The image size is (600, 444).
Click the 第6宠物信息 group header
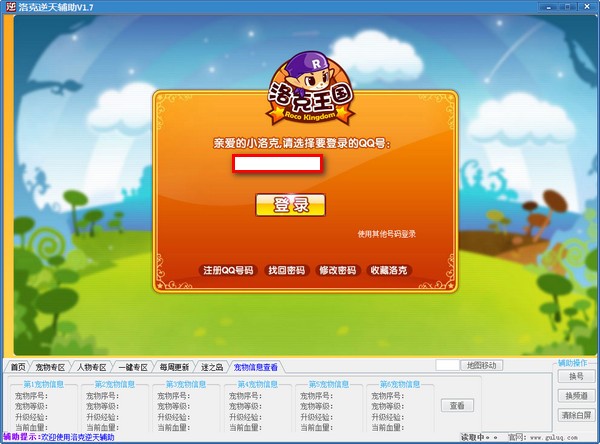400,384
